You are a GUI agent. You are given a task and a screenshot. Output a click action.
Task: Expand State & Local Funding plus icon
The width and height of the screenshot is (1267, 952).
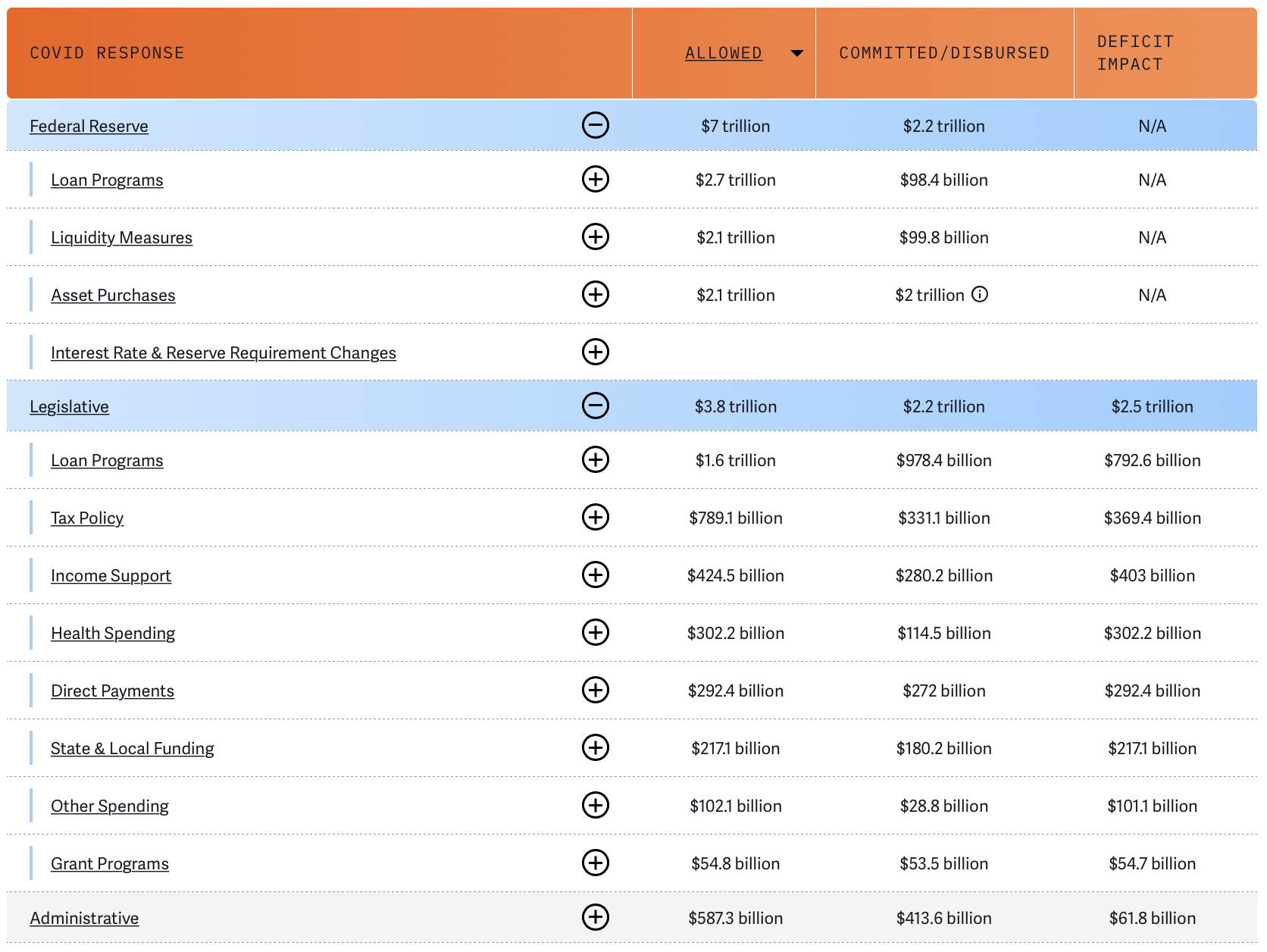[x=595, y=748]
